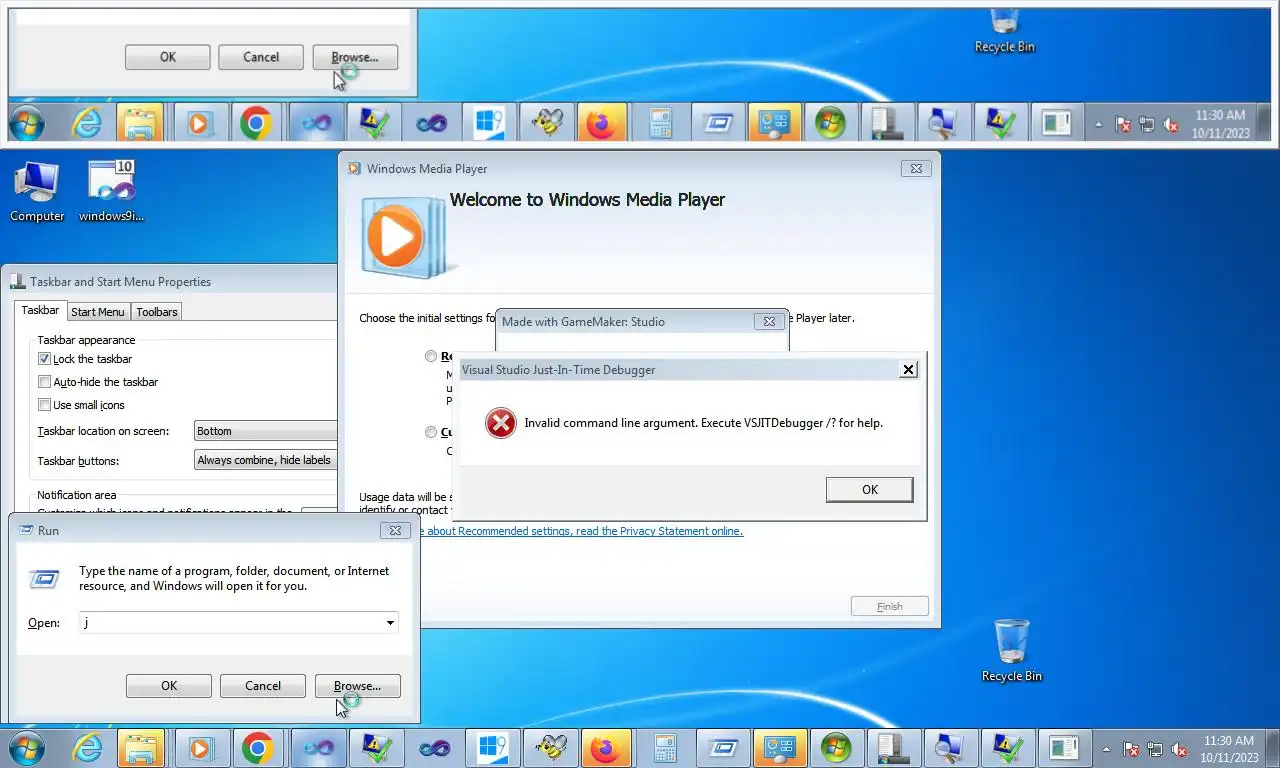Toggle the Lock the taskbar checkbox
1280x768 pixels.
pos(44,359)
